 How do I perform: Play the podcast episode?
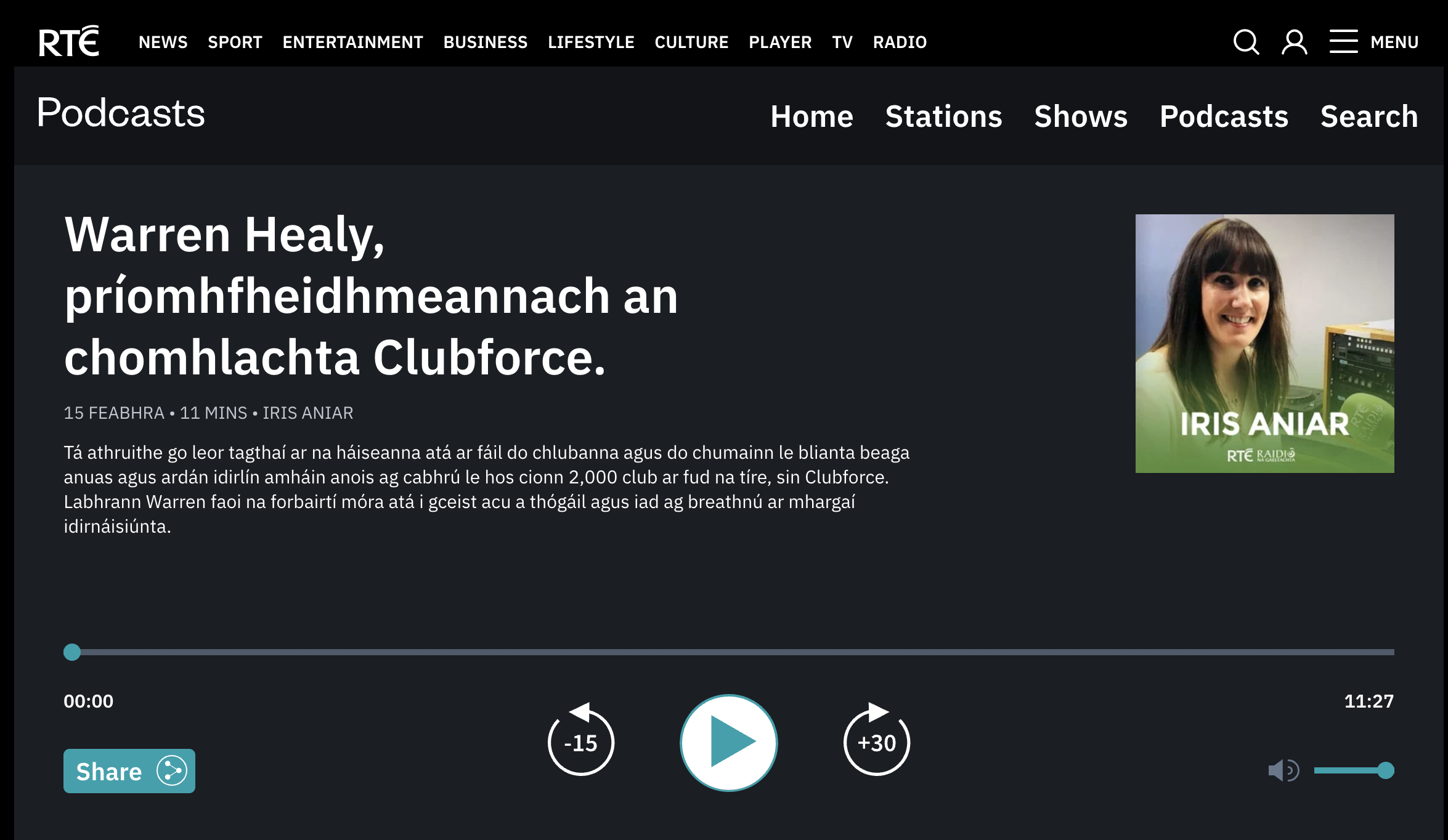coord(729,742)
